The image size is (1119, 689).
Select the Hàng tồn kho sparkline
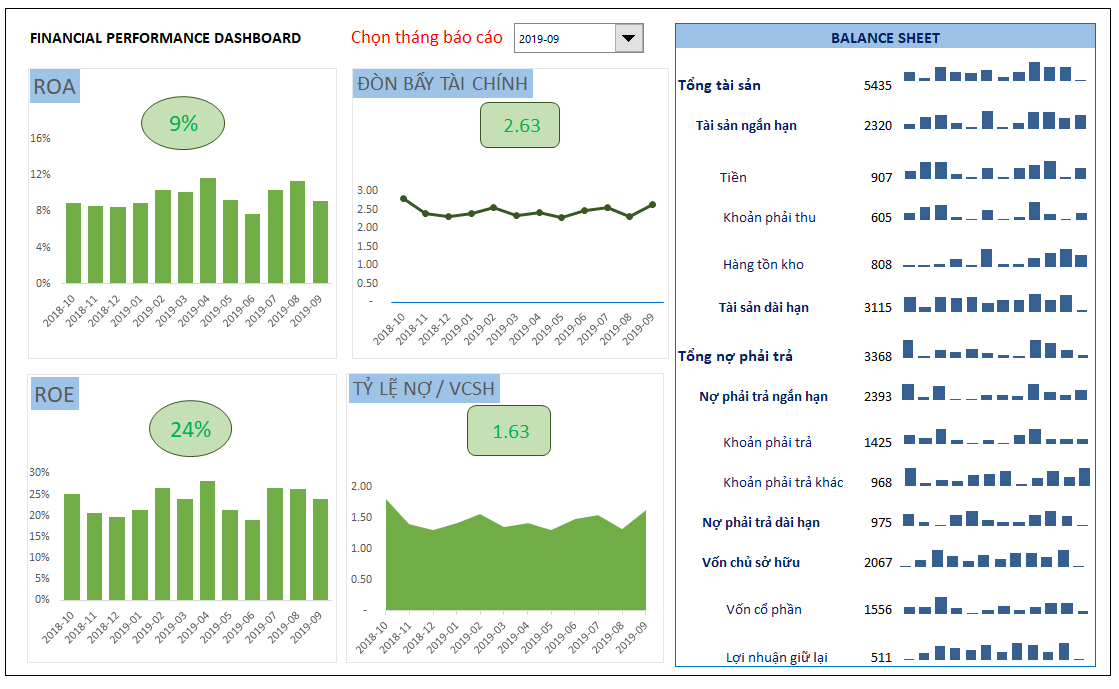pyautogui.click(x=994, y=258)
